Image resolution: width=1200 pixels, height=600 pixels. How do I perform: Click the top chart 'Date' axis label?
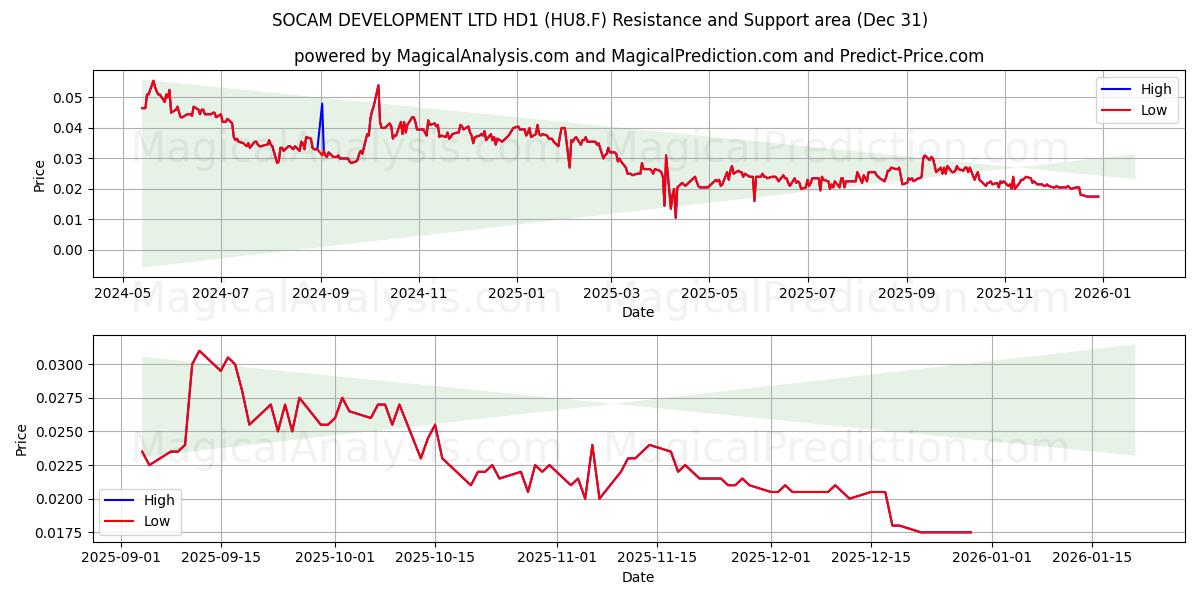tap(638, 312)
